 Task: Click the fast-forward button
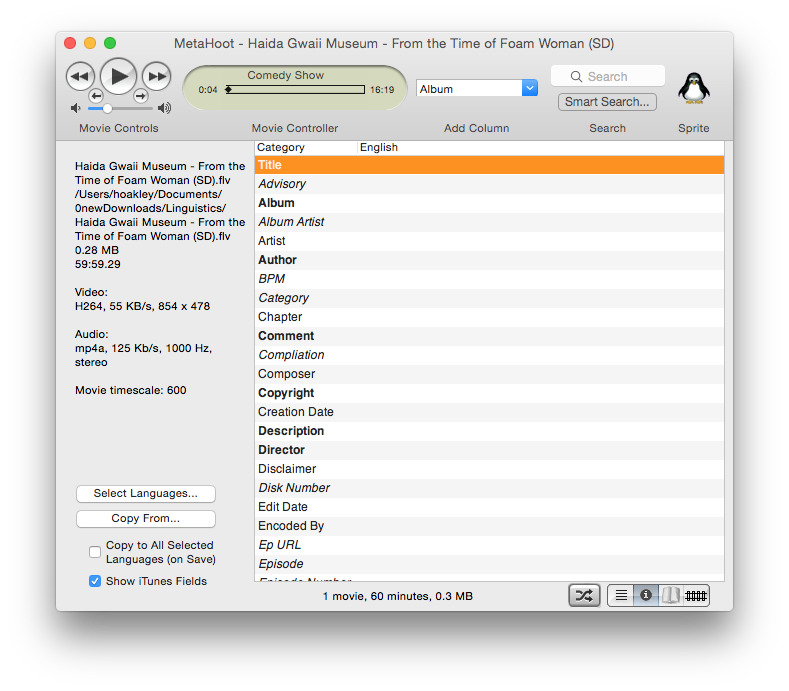(x=156, y=76)
